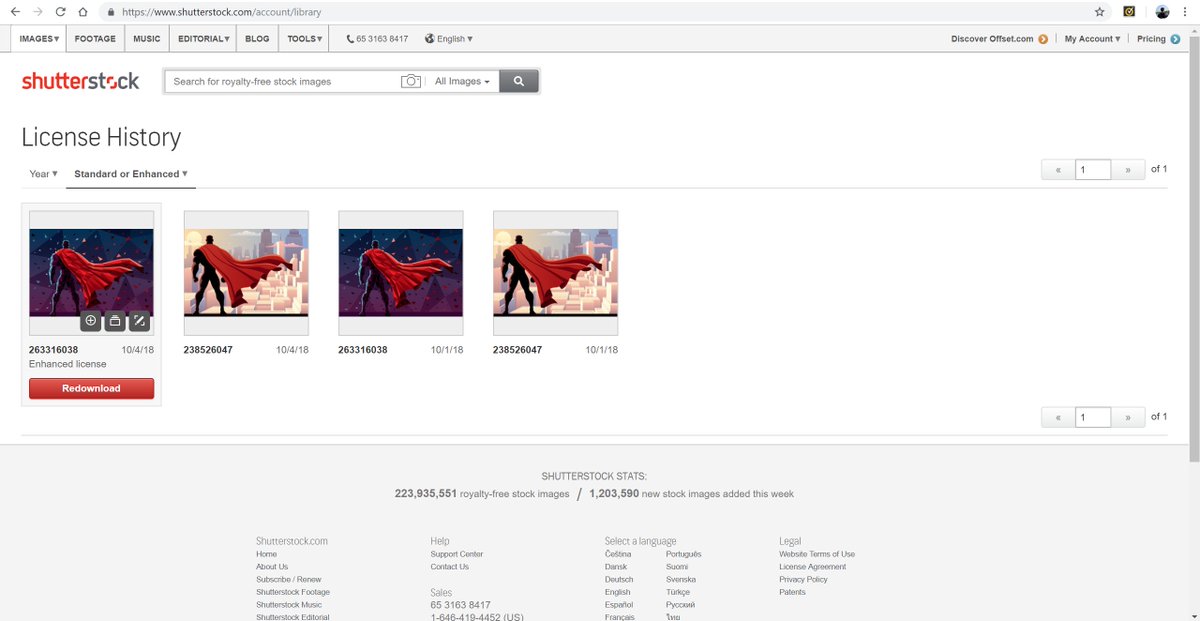Open the 10/4/18 thumbnail for image 263316038
Viewport: 1200px width, 621px height.
(x=91, y=273)
